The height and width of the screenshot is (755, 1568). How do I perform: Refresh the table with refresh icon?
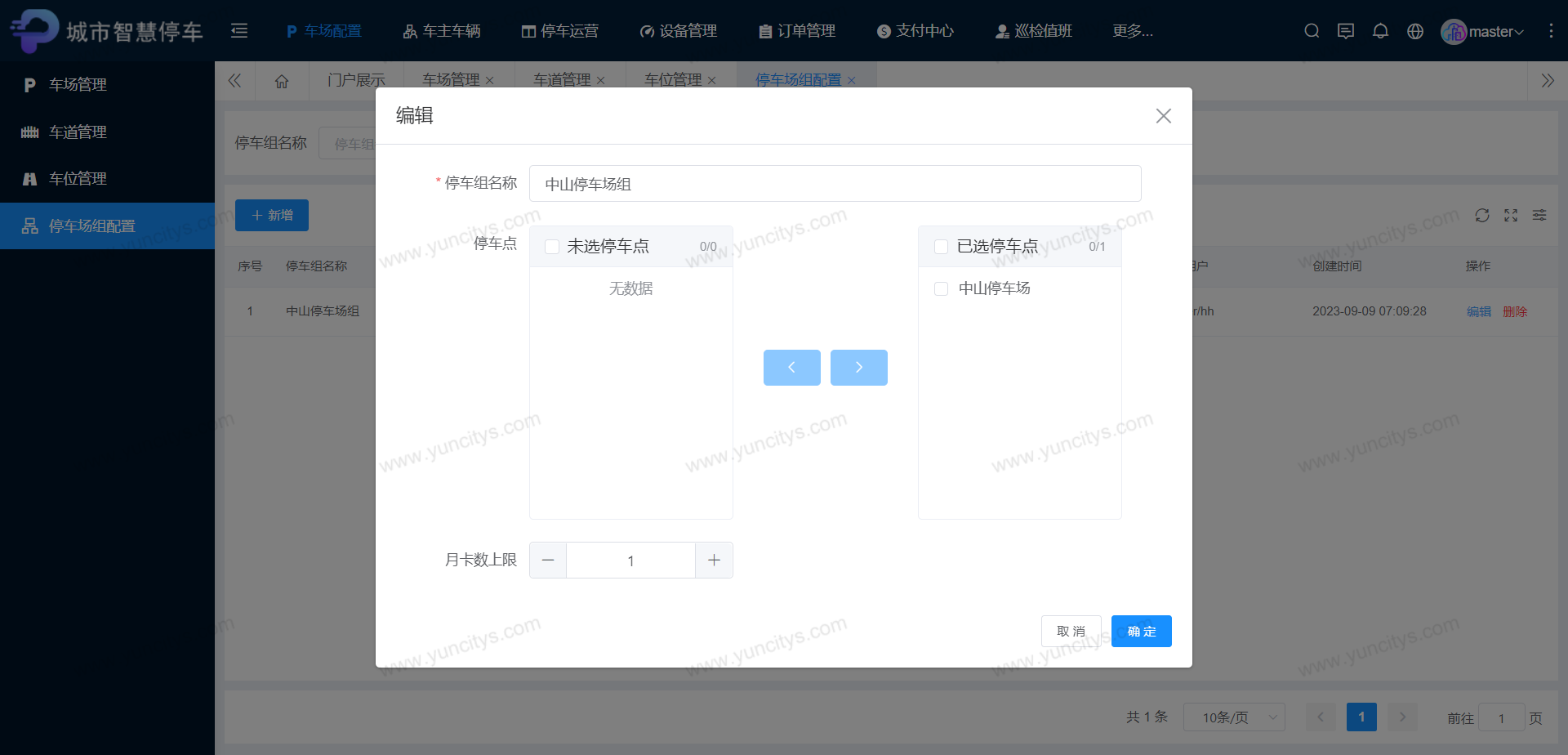[x=1482, y=215]
